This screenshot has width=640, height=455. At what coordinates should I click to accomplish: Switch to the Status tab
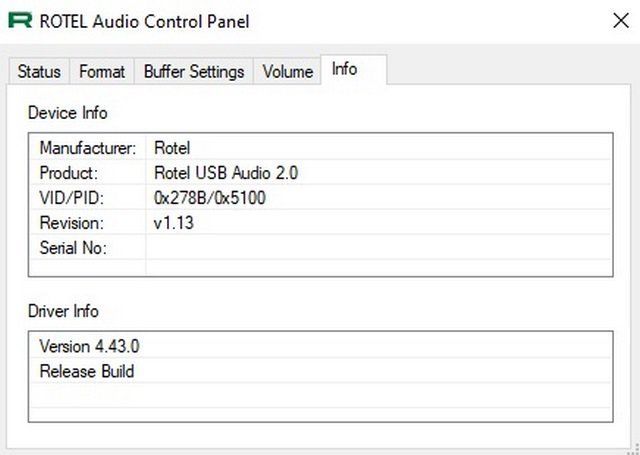pyautogui.click(x=39, y=72)
